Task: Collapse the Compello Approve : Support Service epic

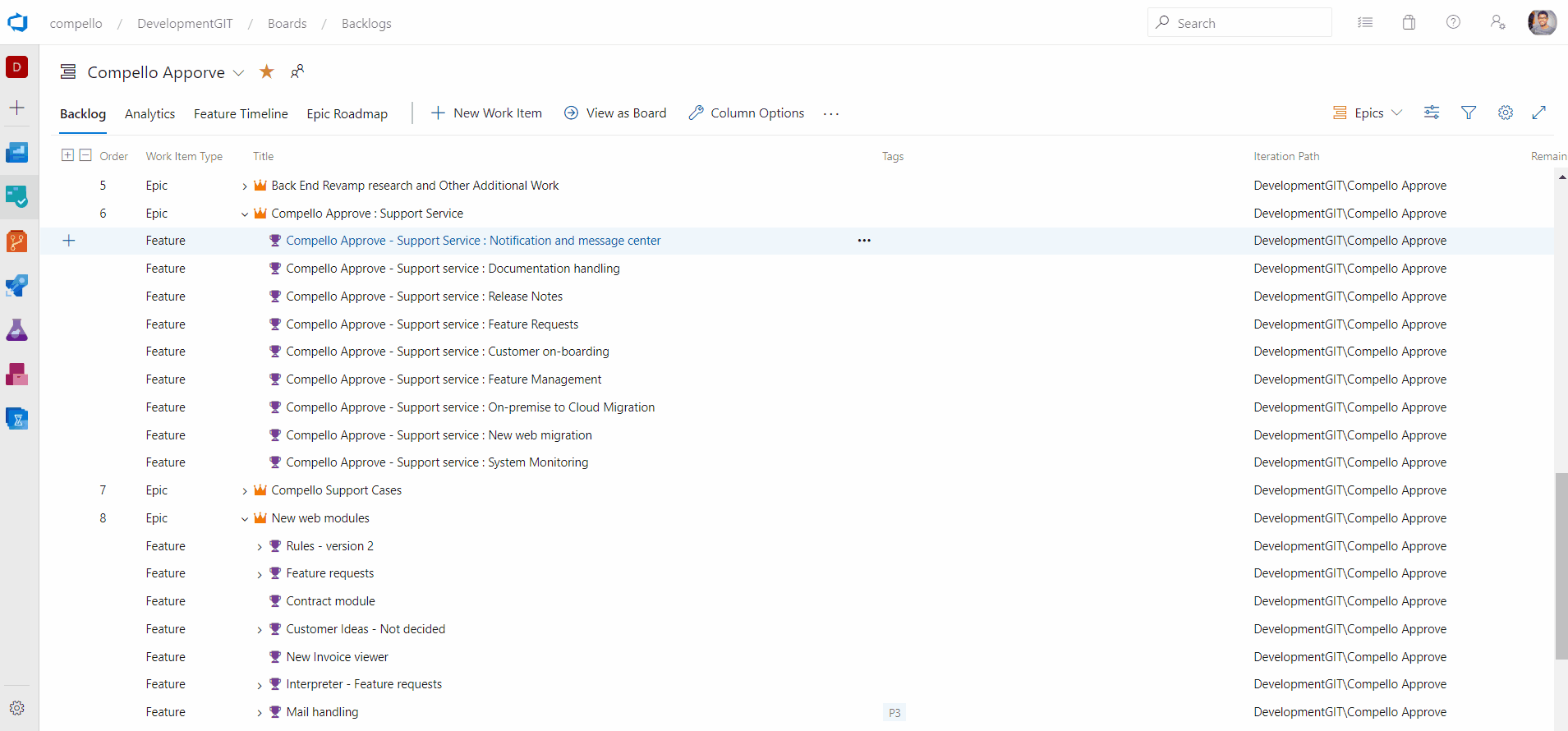Action: 244,214
